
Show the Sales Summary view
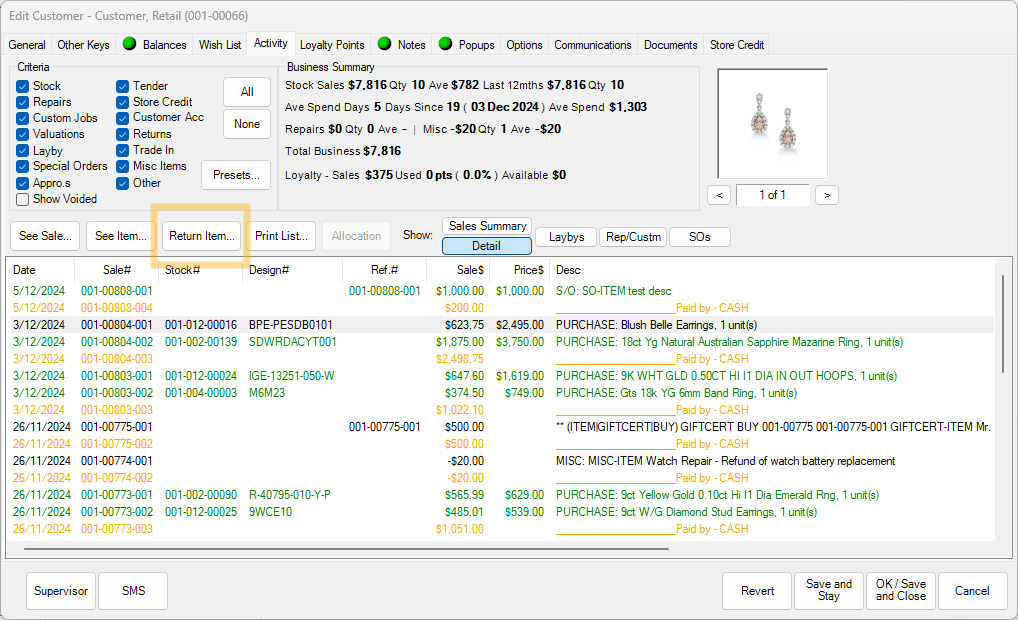pyautogui.click(x=487, y=226)
